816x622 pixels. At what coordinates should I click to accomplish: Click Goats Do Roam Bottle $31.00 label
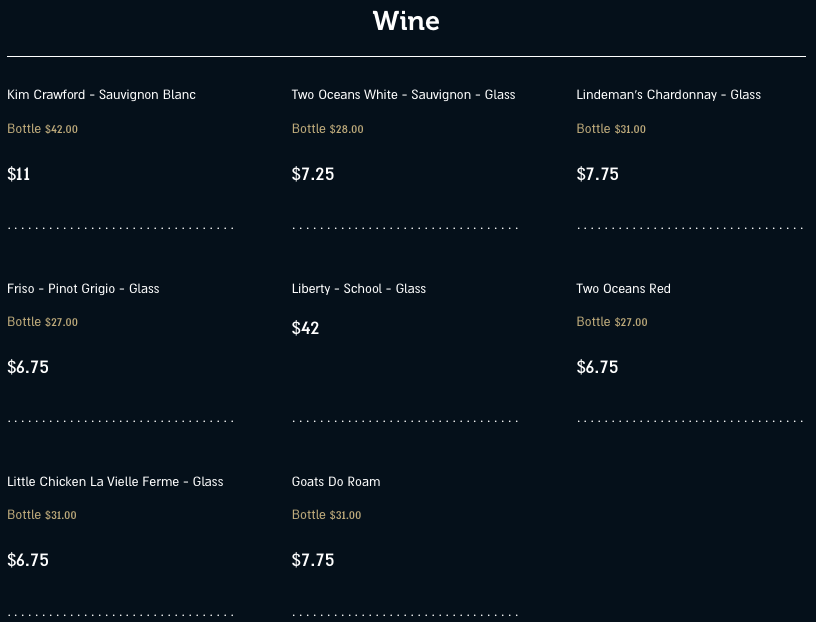[x=326, y=515]
